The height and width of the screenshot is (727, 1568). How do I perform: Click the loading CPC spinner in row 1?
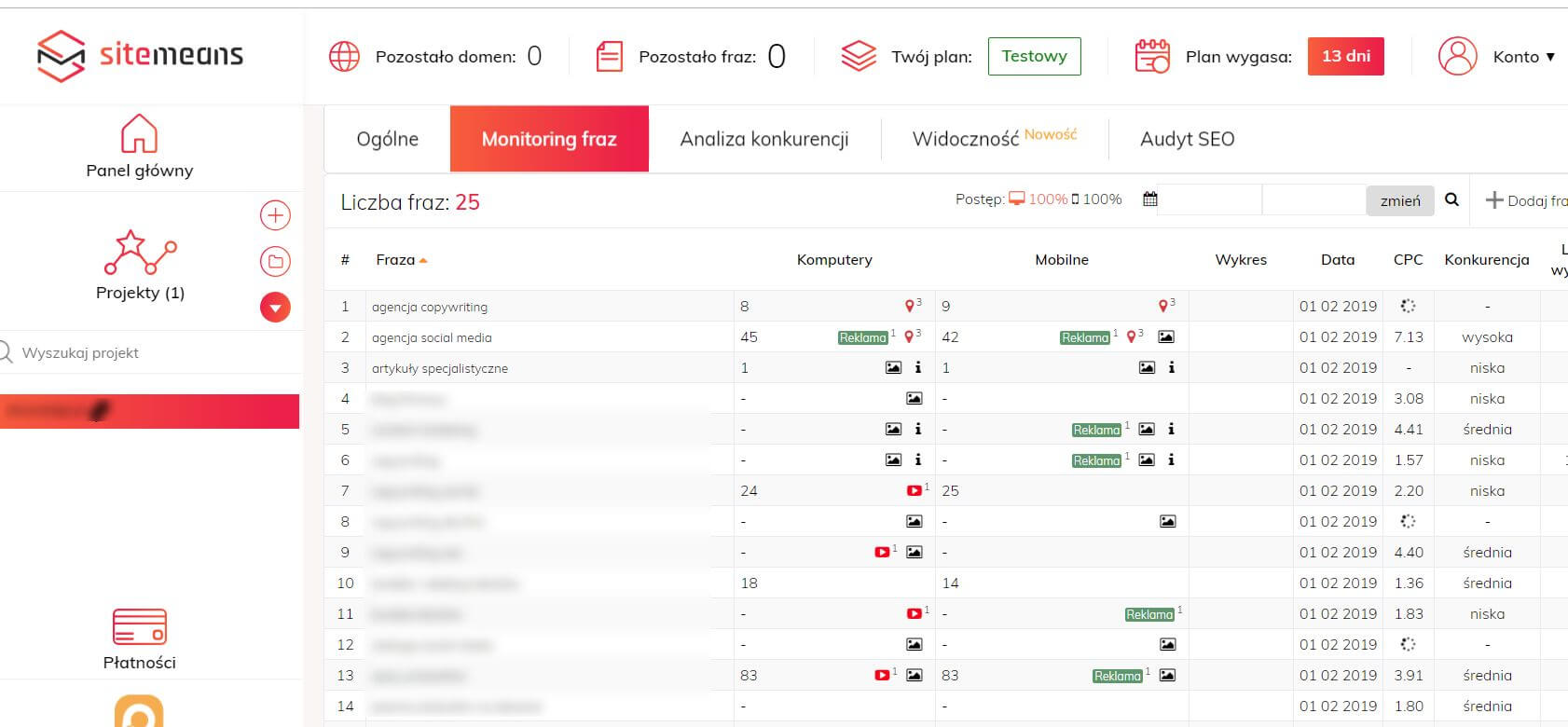pyautogui.click(x=1408, y=306)
